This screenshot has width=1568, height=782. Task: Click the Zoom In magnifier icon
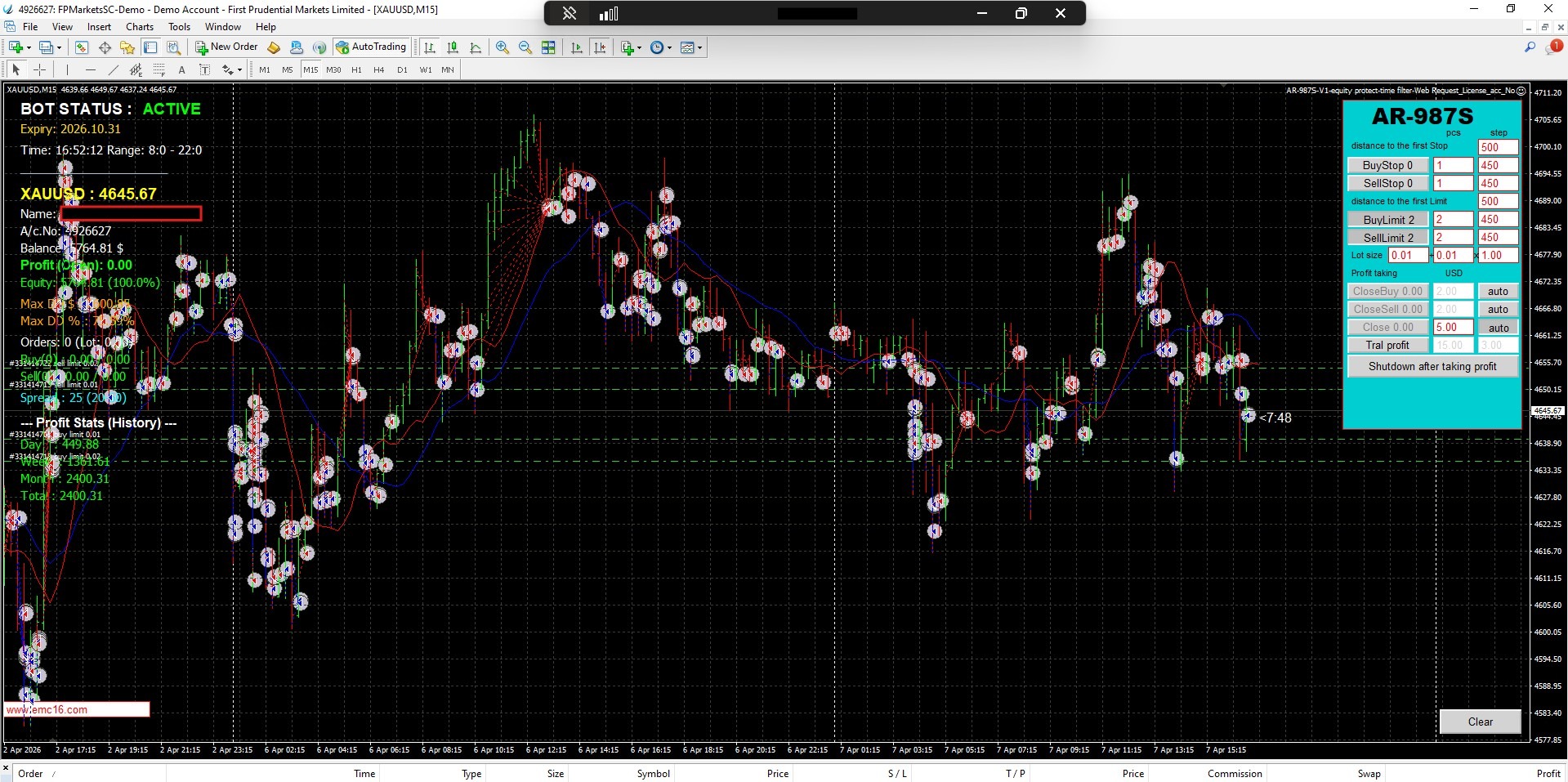point(503,47)
